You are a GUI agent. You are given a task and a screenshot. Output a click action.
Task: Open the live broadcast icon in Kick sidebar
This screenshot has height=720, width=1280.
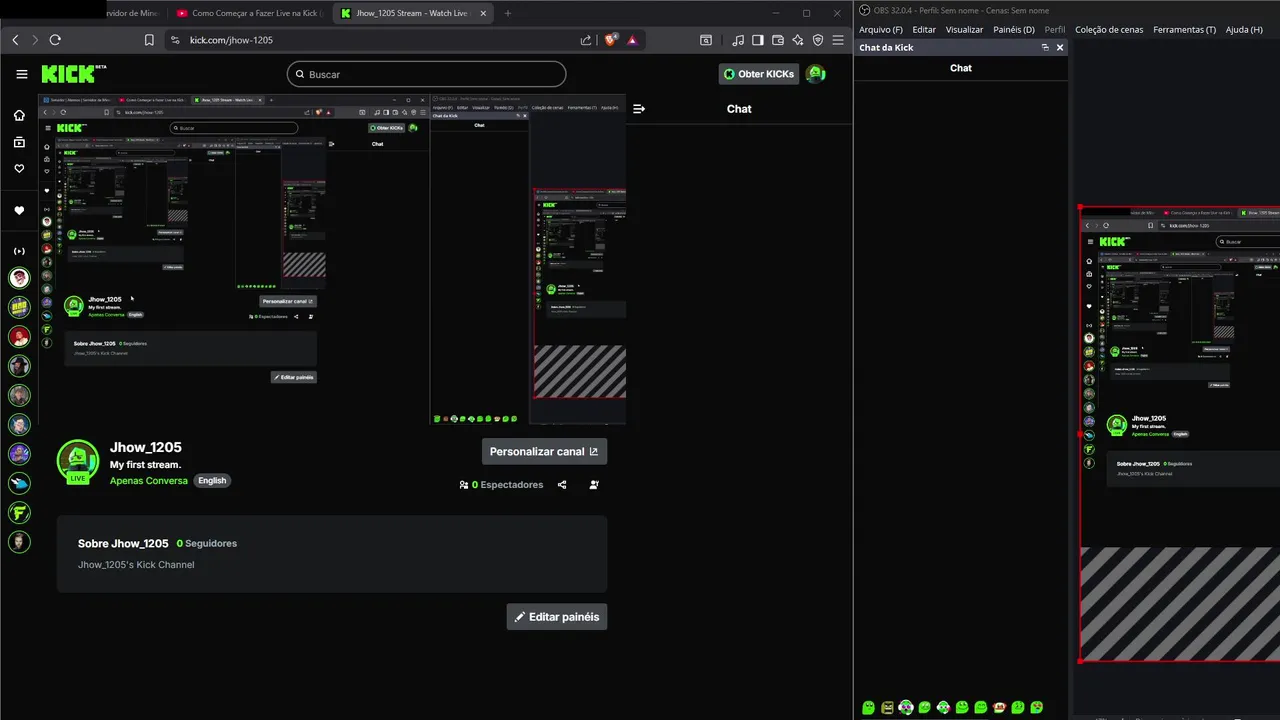click(19, 251)
